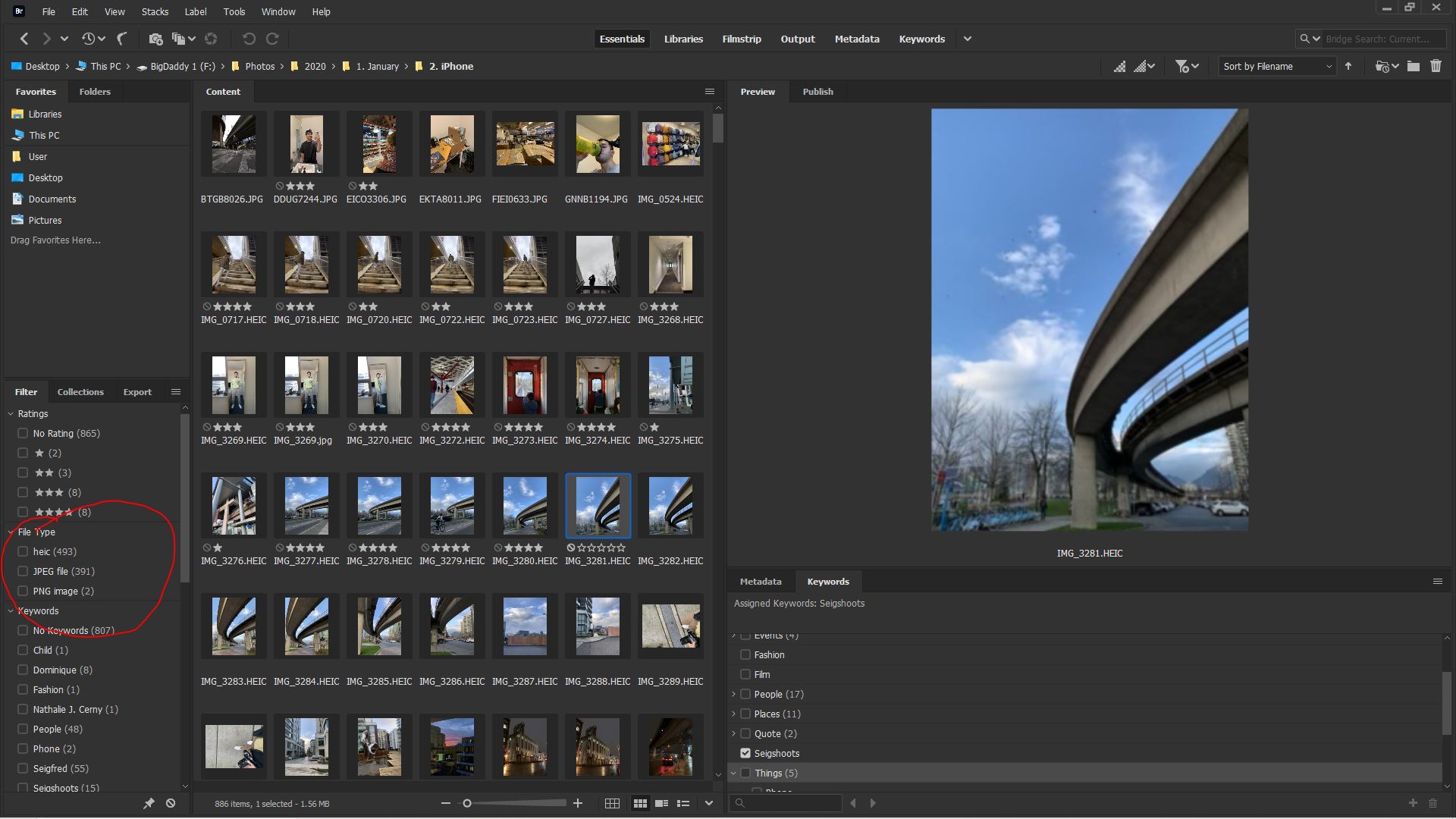The height and width of the screenshot is (819, 1456).
Task: Click the filter/funnel icon in toolbar
Action: [1183, 66]
